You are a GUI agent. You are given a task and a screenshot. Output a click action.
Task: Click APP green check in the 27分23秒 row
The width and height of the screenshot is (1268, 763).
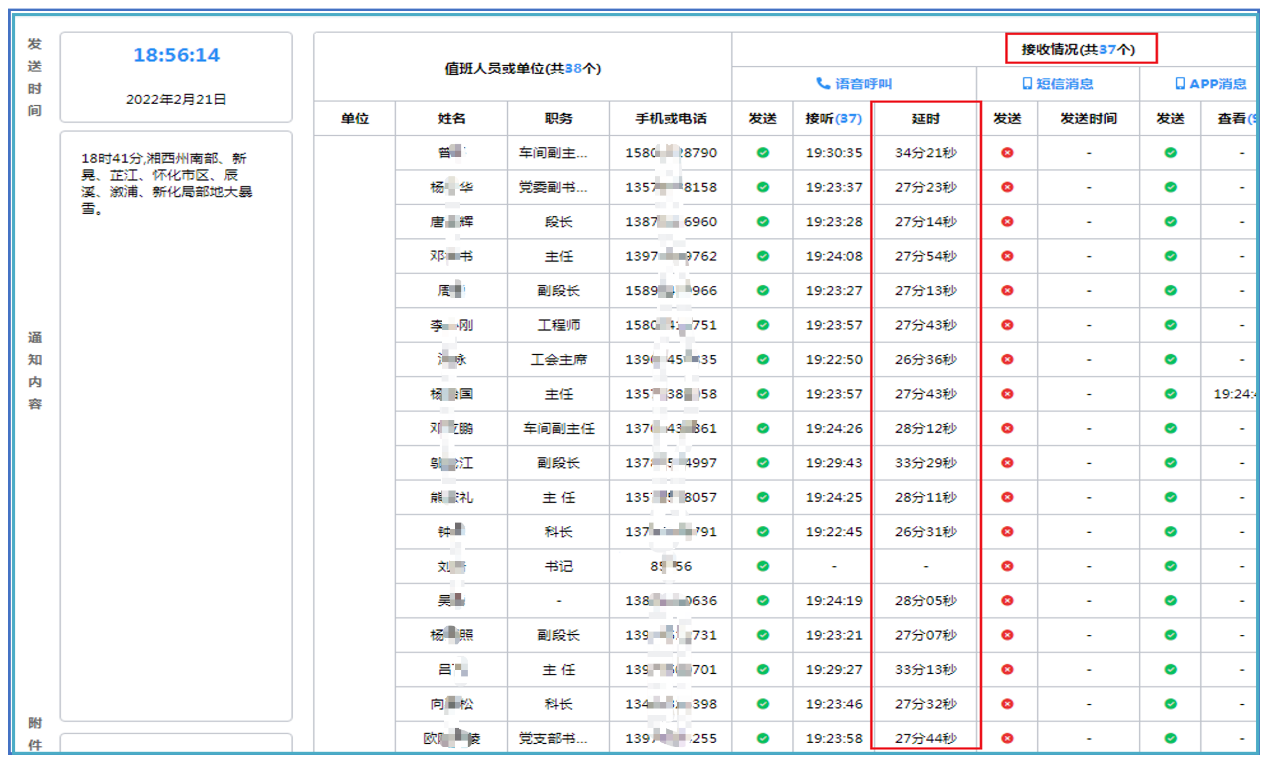pos(1171,187)
